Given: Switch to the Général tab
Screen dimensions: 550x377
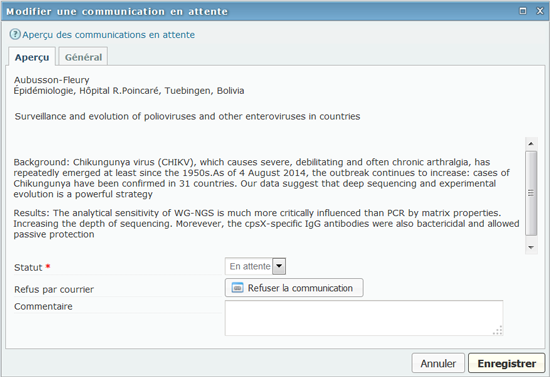Looking at the screenshot, I should [x=83, y=57].
